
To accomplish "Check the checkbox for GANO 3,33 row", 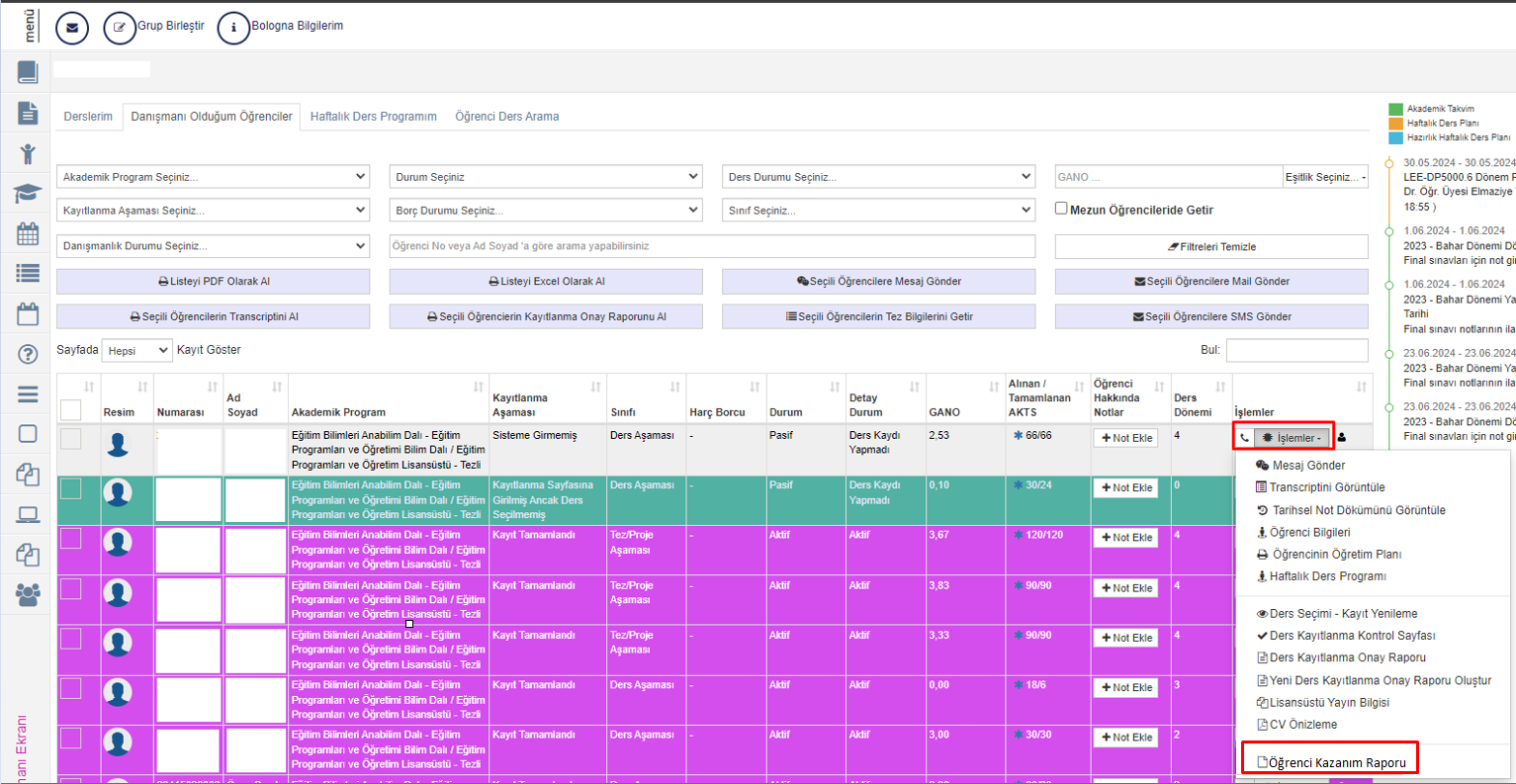I will point(71,638).
